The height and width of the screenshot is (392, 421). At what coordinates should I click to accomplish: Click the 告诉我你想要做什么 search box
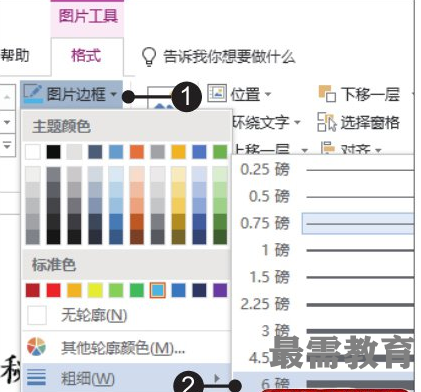coord(229,57)
